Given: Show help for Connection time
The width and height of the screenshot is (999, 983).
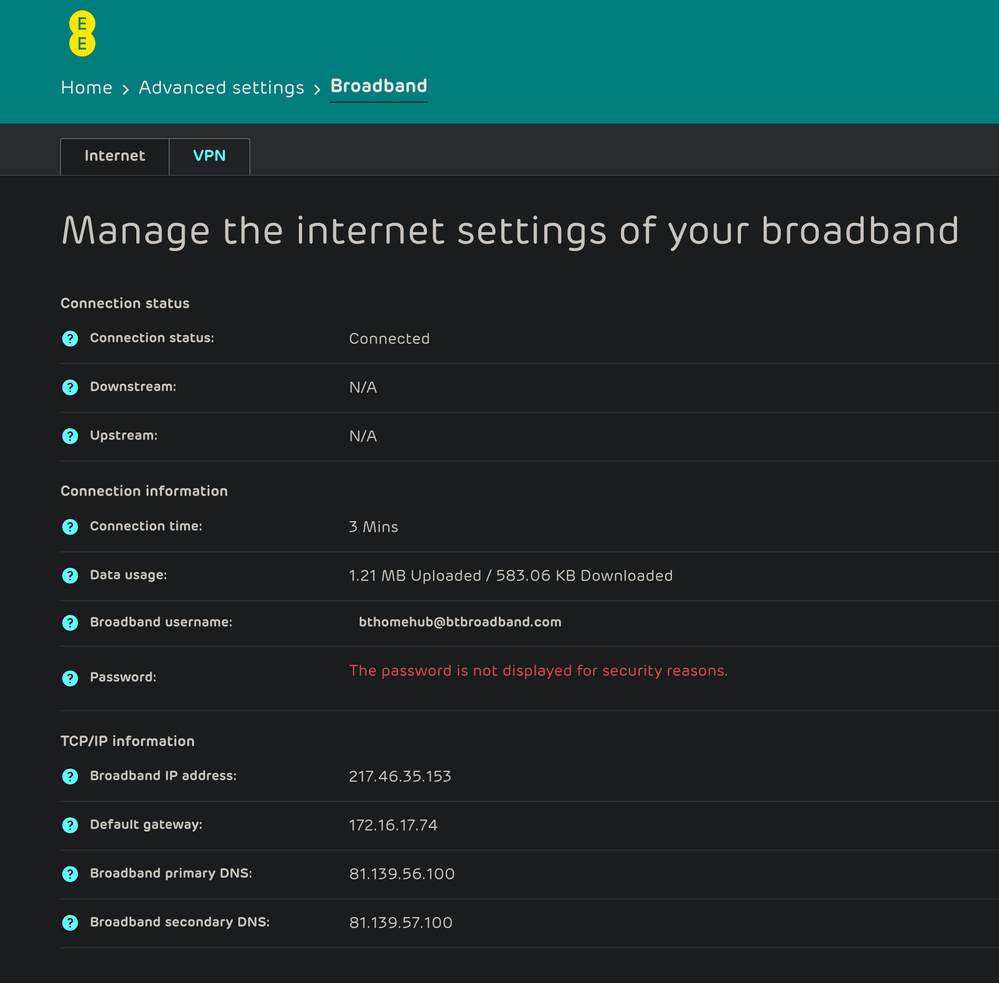Looking at the screenshot, I should (70, 527).
